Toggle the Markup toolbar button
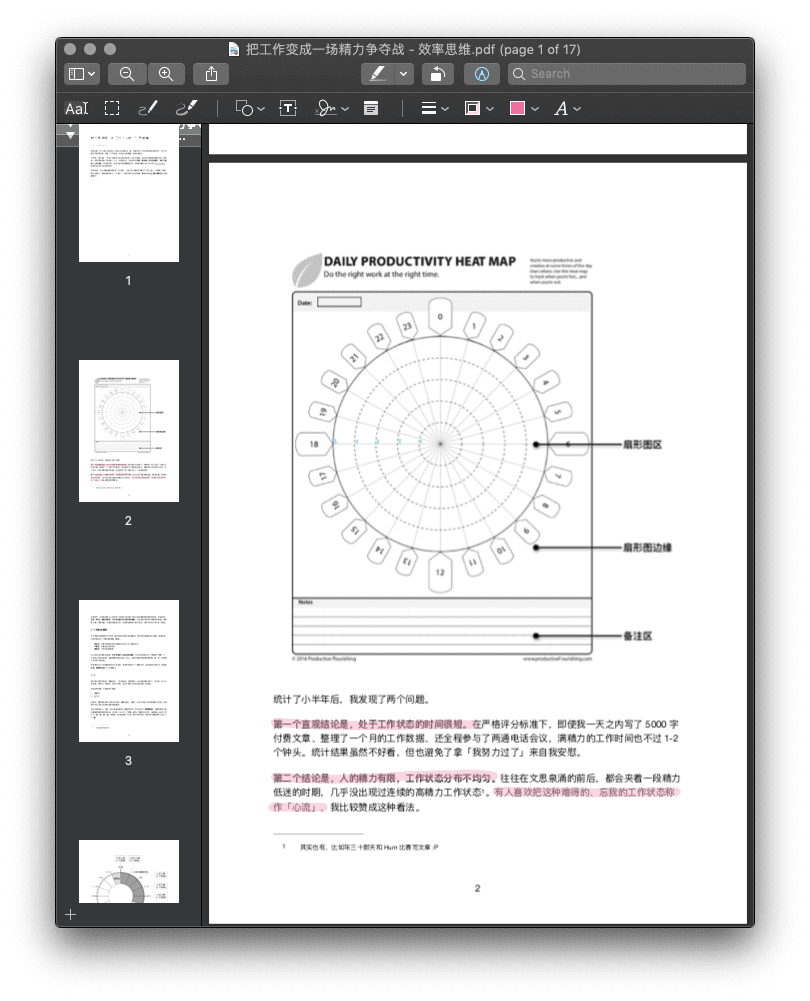 point(482,74)
